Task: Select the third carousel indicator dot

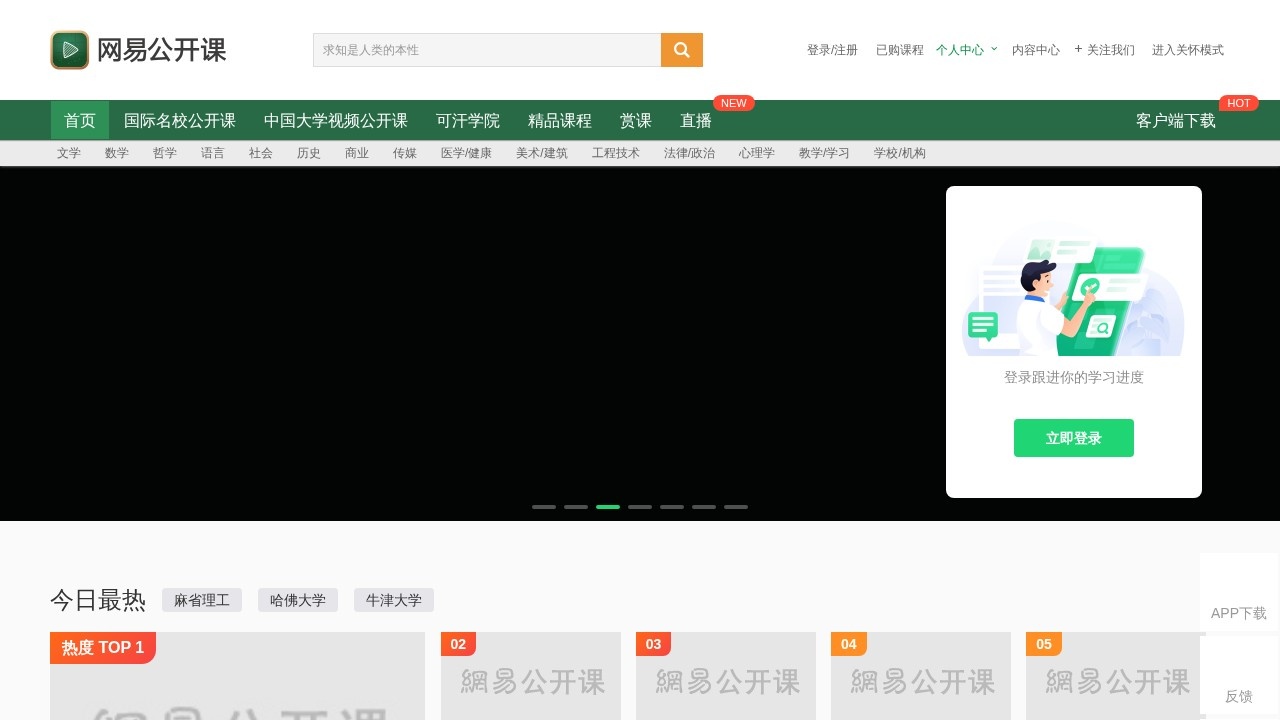Action: click(608, 507)
